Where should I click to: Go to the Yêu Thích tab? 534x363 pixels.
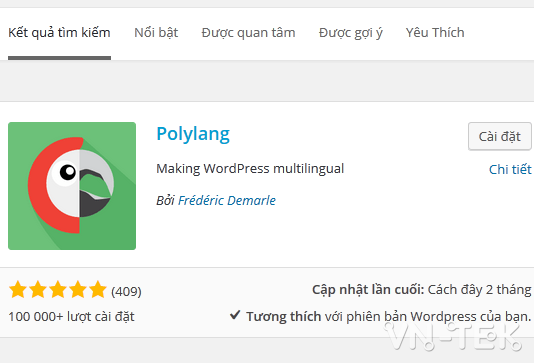click(x=435, y=33)
